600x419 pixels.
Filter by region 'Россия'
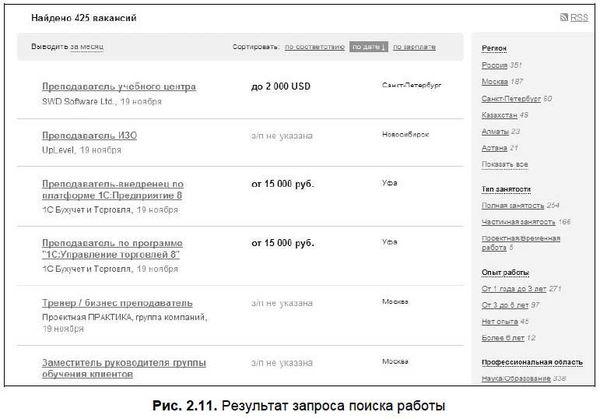494,65
